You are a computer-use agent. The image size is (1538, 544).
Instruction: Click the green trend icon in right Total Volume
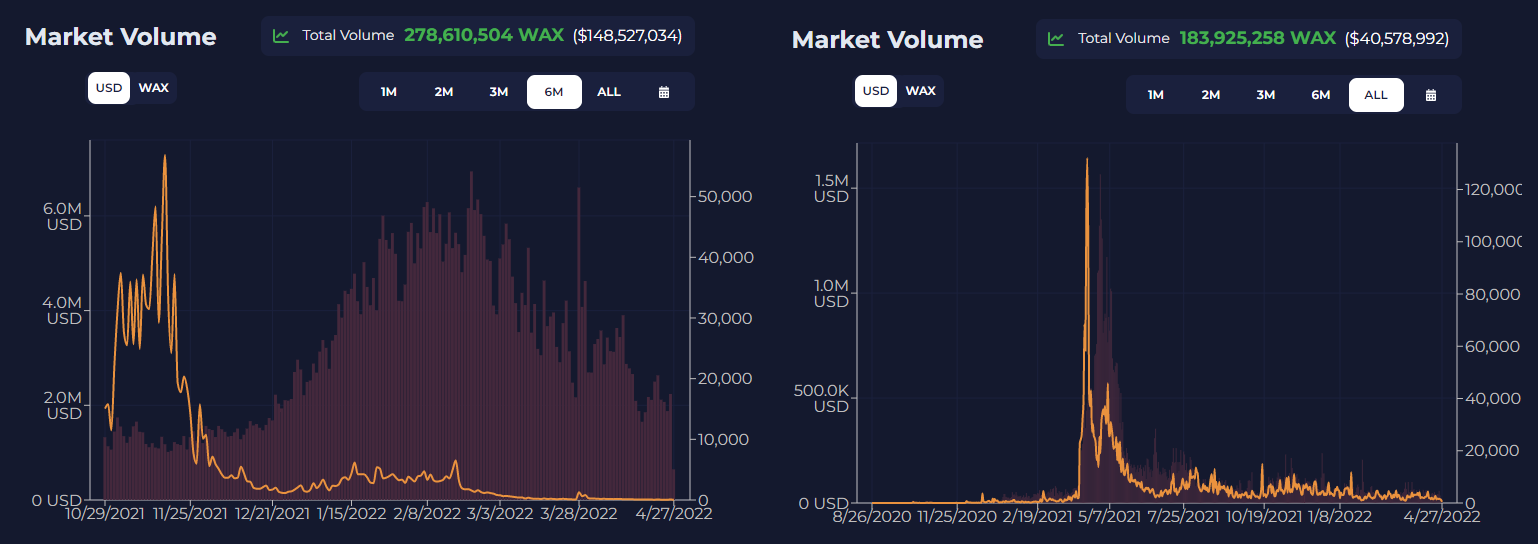pyautogui.click(x=1056, y=39)
